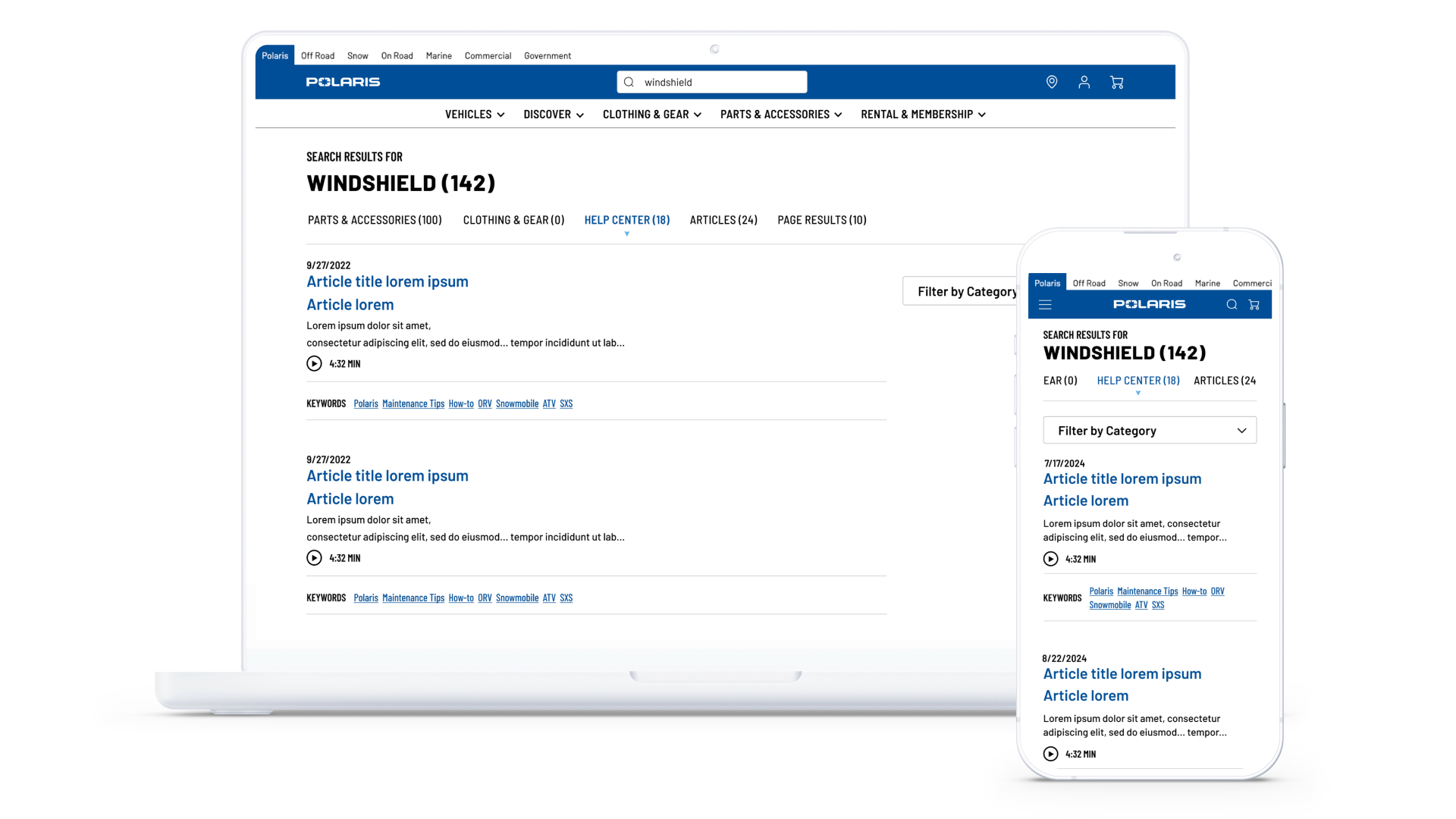Viewport: 1456px width, 819px height.
Task: Select Parts & Accessories (100) results tab
Action: (375, 220)
